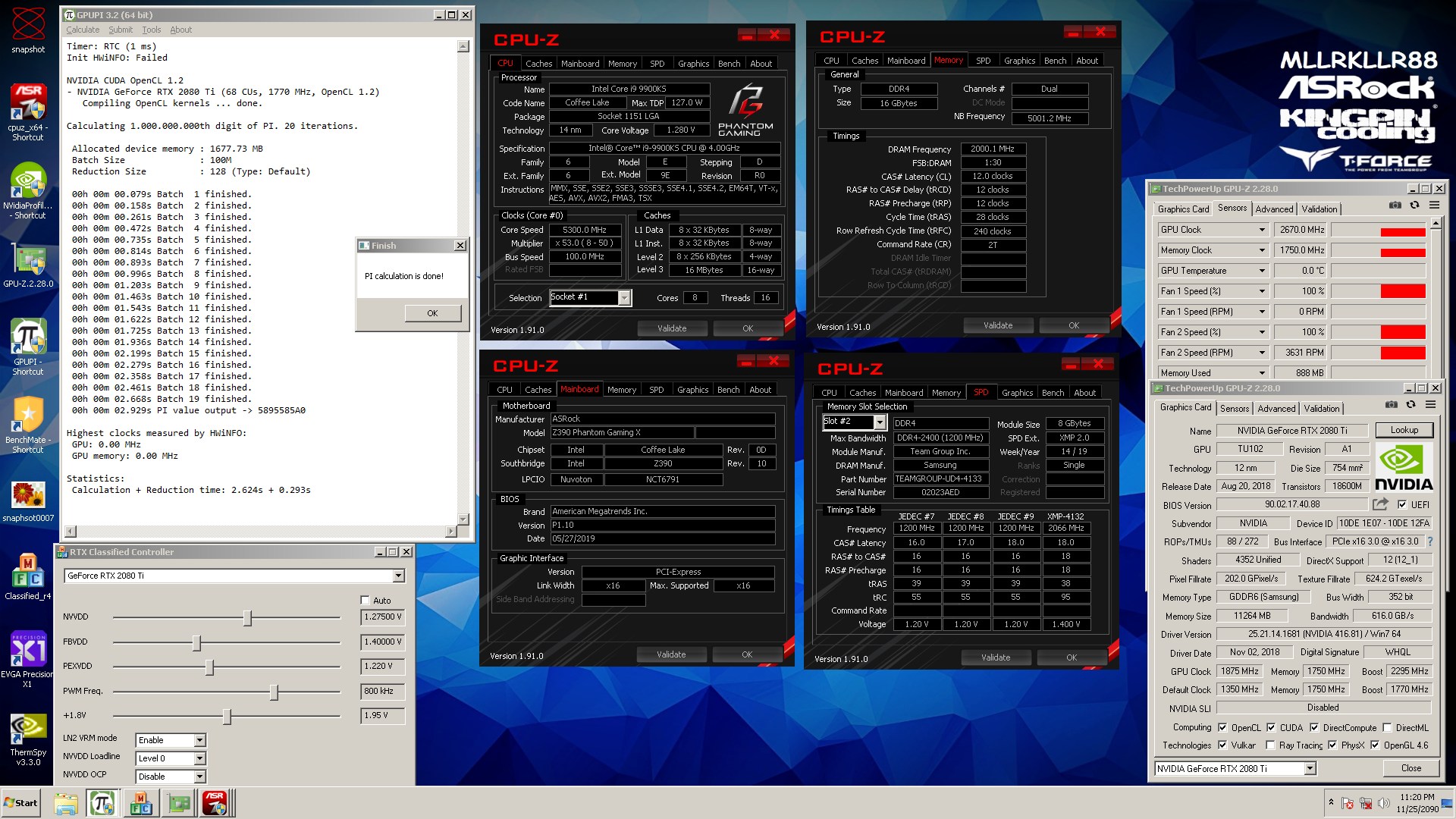Toggle the UEFI checkbox in GPU-Z

click(1401, 504)
